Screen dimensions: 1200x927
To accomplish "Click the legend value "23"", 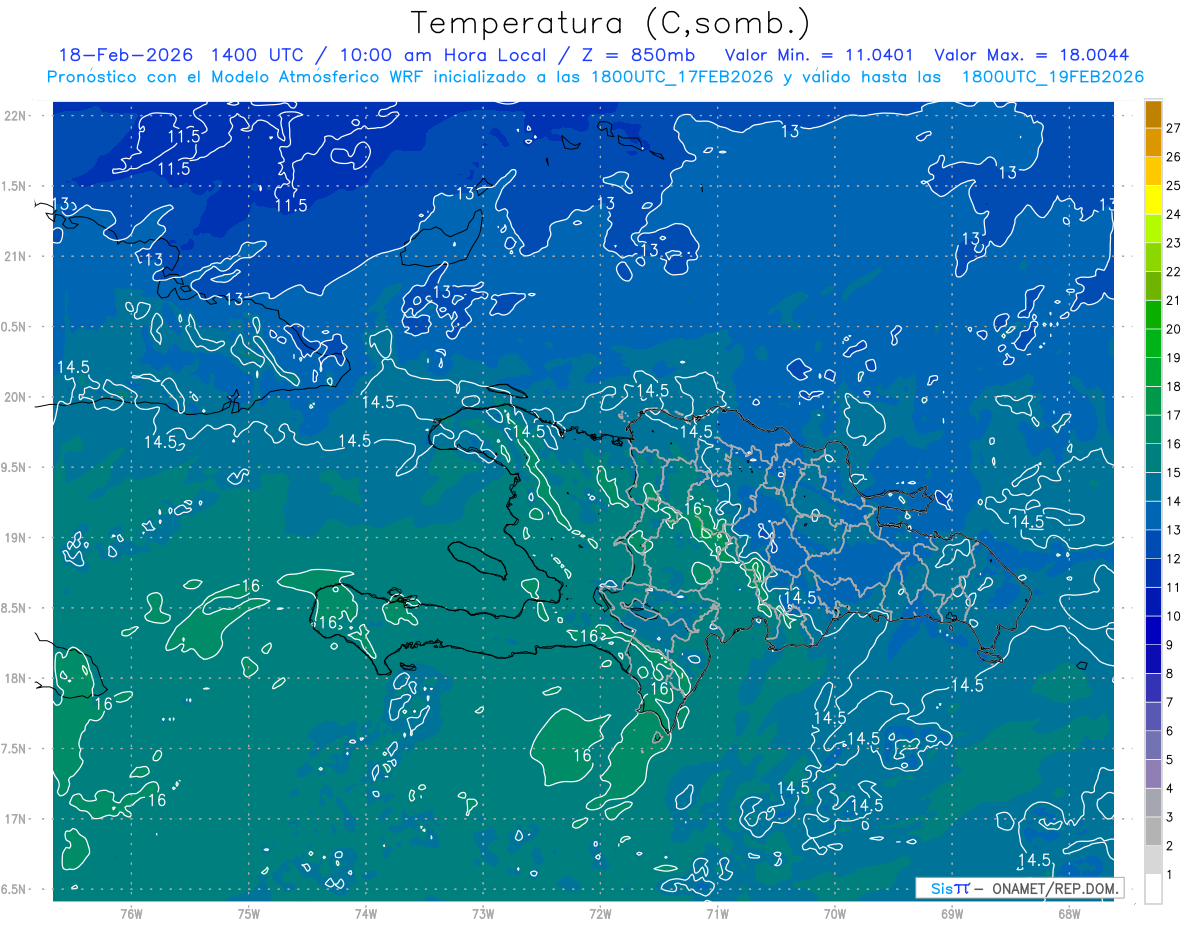I will (1174, 243).
